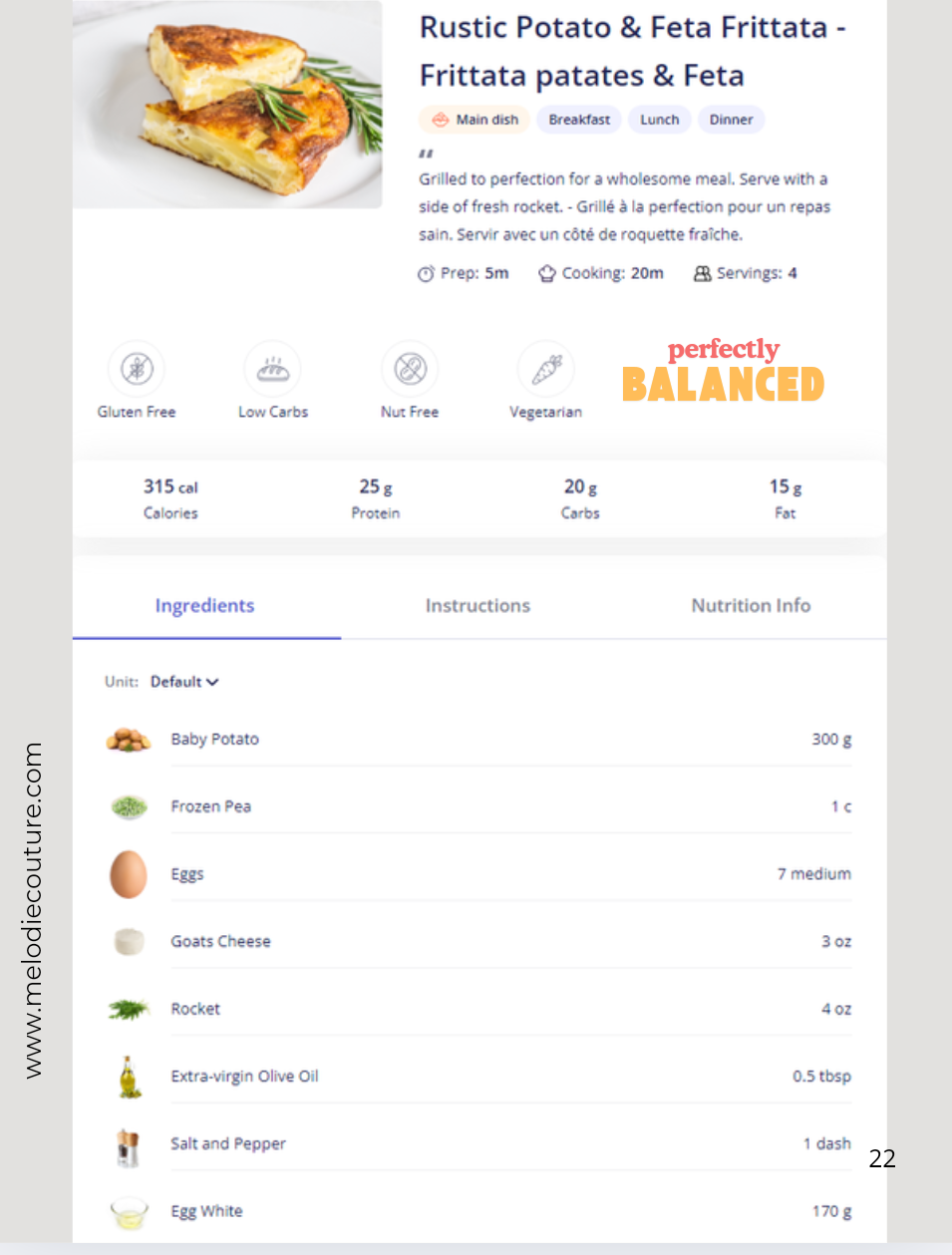This screenshot has height=1255, width=952.
Task: Click the Eggs ingredient icon
Action: click(128, 874)
